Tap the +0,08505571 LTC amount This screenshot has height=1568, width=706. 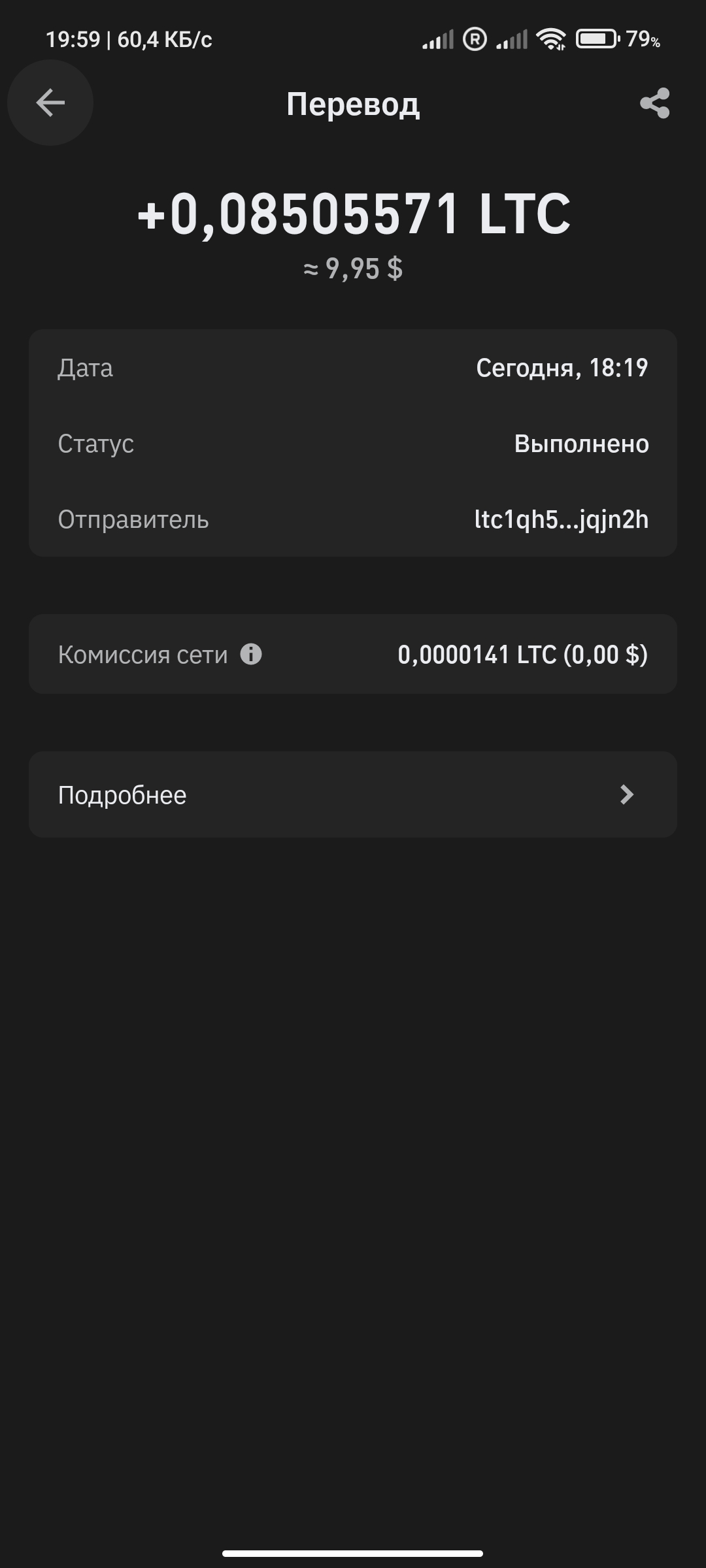click(x=353, y=214)
